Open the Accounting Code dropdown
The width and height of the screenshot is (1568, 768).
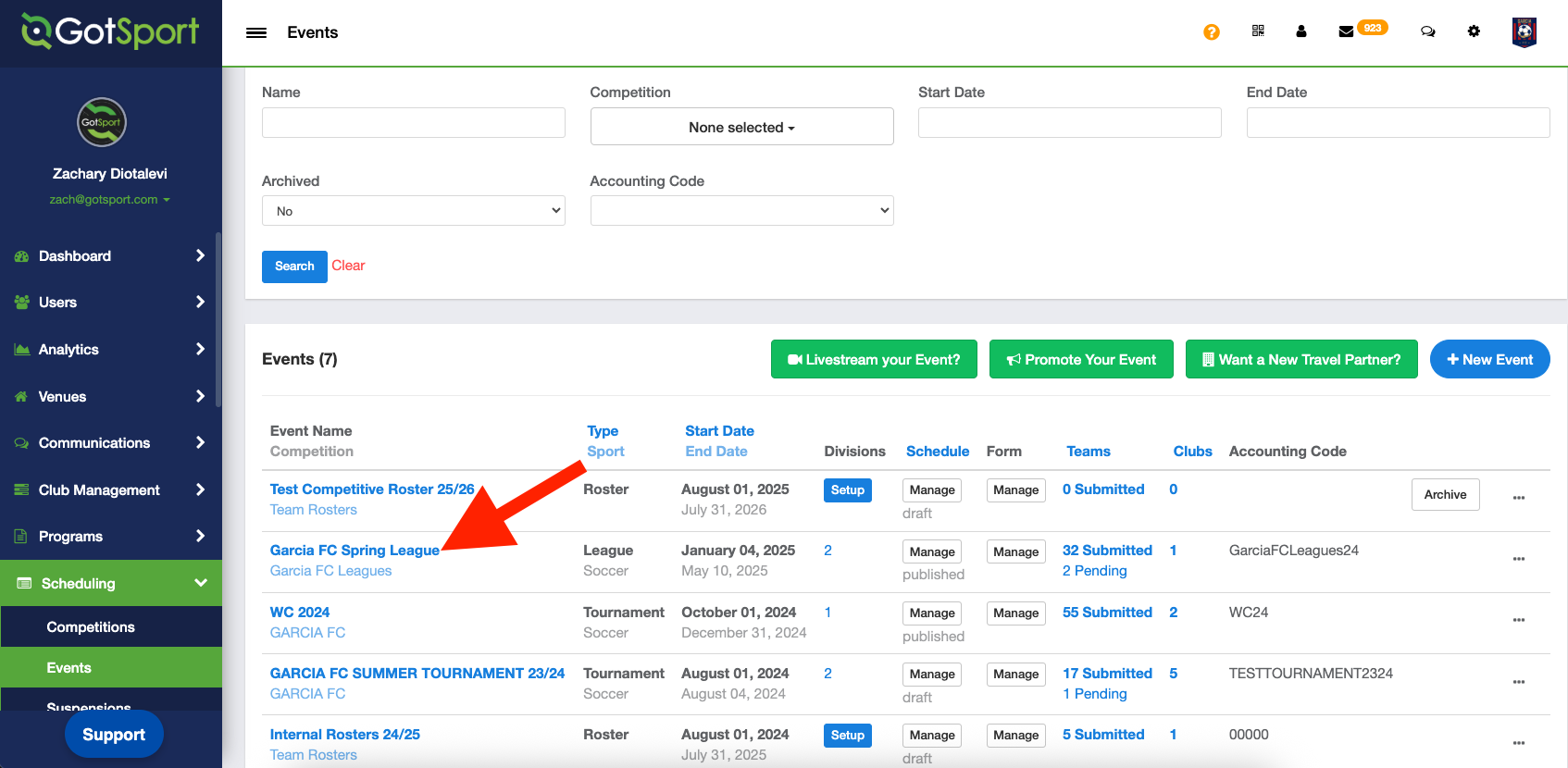(x=741, y=211)
